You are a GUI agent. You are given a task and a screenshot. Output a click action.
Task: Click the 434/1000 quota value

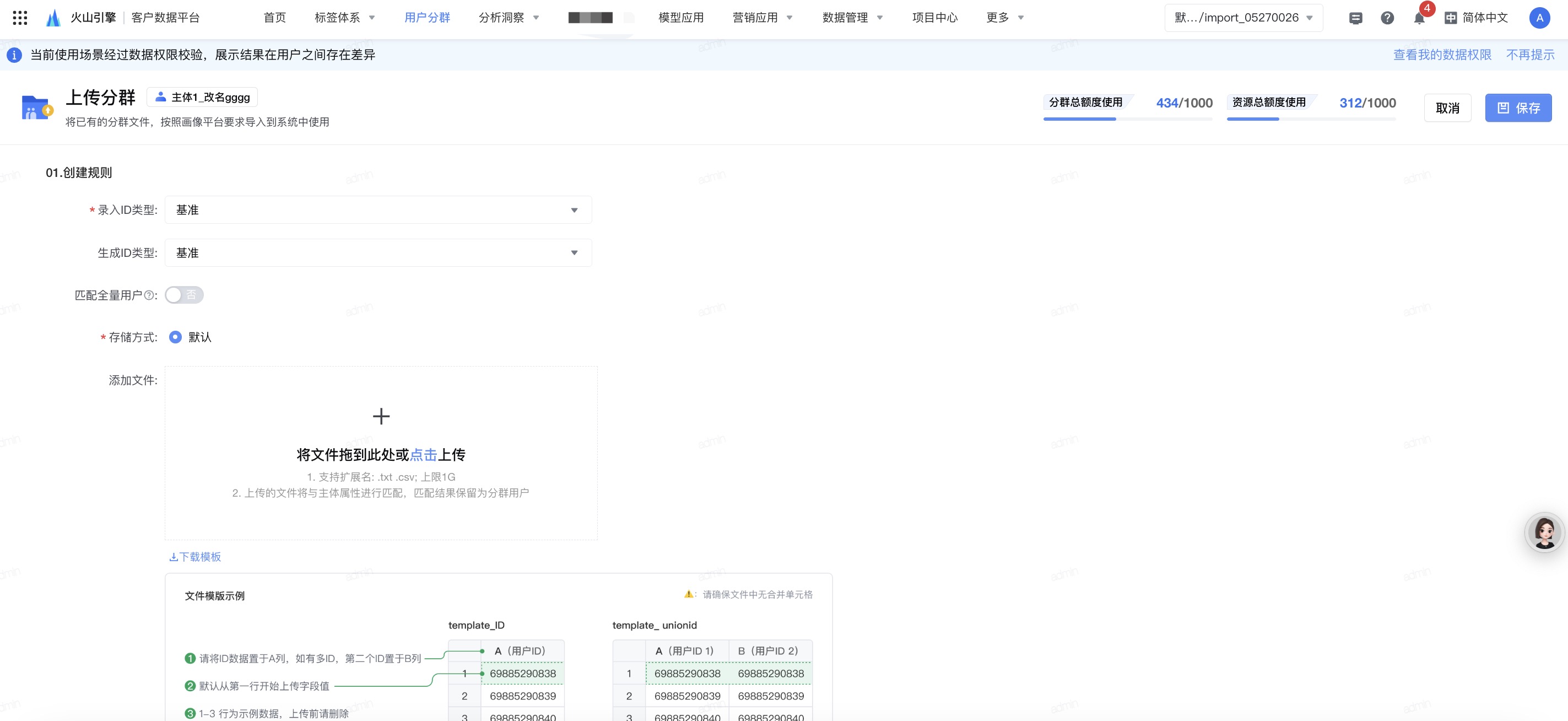pos(1184,103)
